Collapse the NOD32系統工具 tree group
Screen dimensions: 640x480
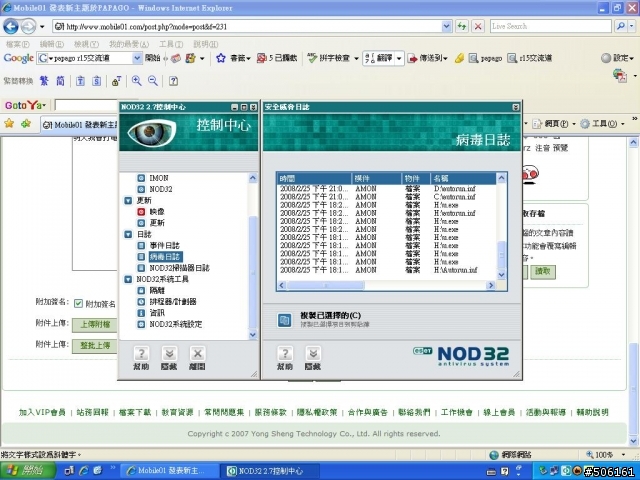pyautogui.click(x=128, y=280)
